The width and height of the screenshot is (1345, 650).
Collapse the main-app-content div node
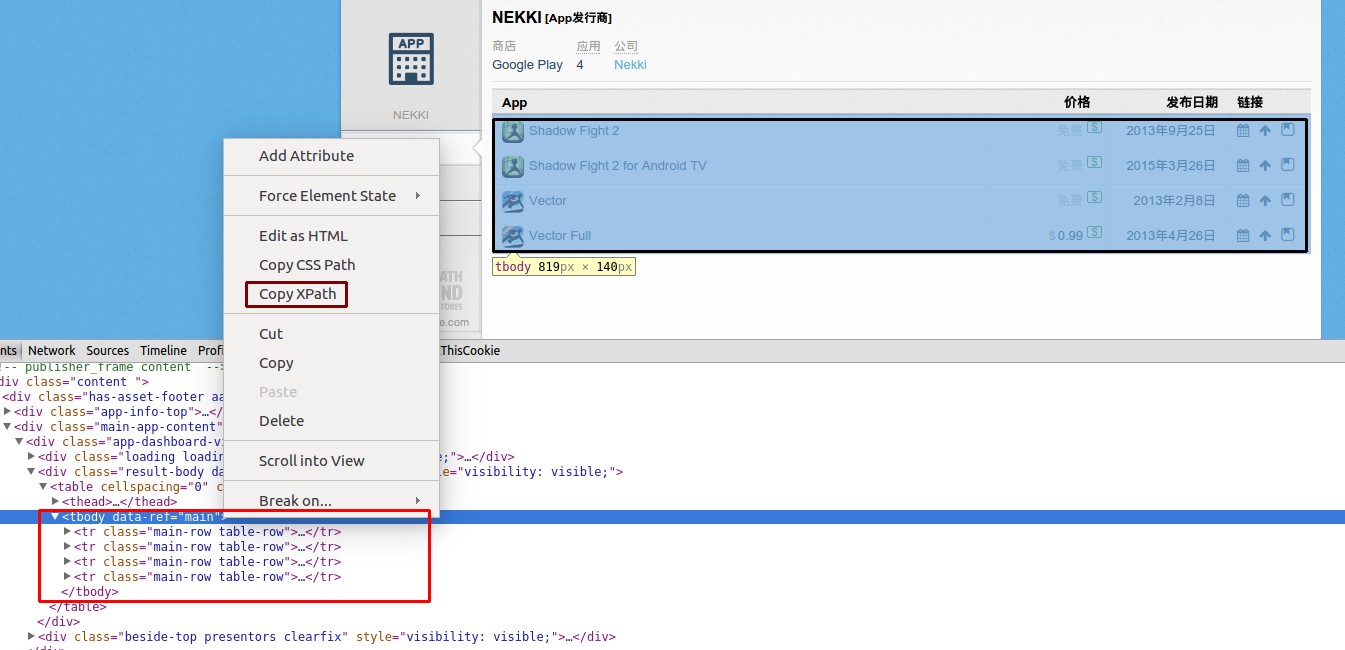(x=7, y=427)
